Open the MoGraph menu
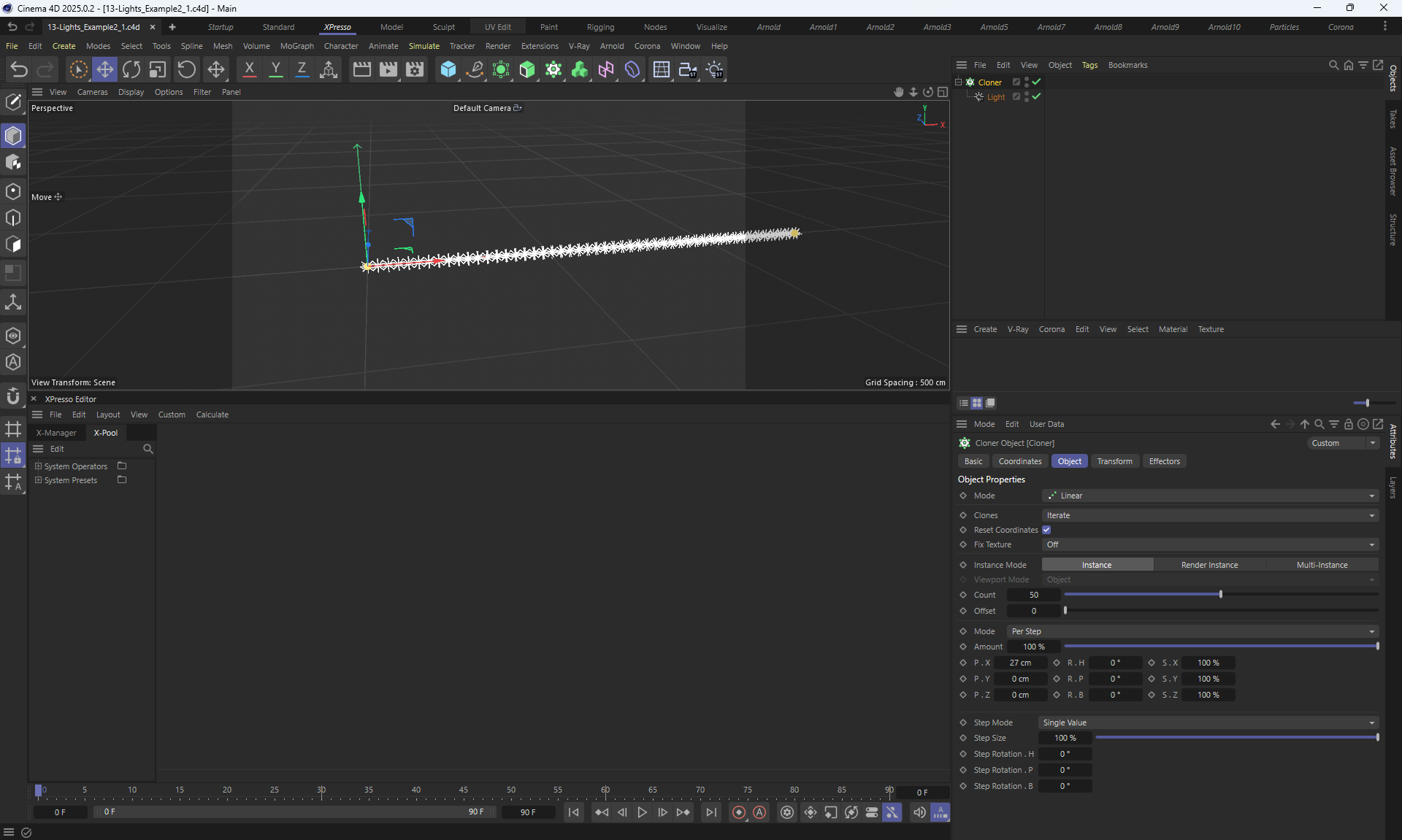1402x840 pixels. pos(296,46)
